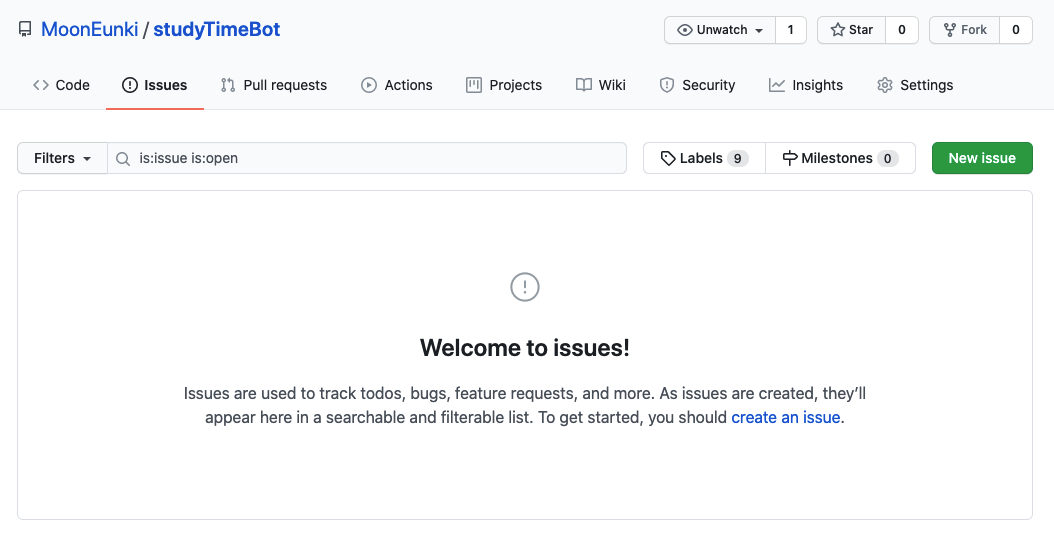This screenshot has width=1054, height=557.
Task: Click the star icon to star repository
Action: pos(837,30)
